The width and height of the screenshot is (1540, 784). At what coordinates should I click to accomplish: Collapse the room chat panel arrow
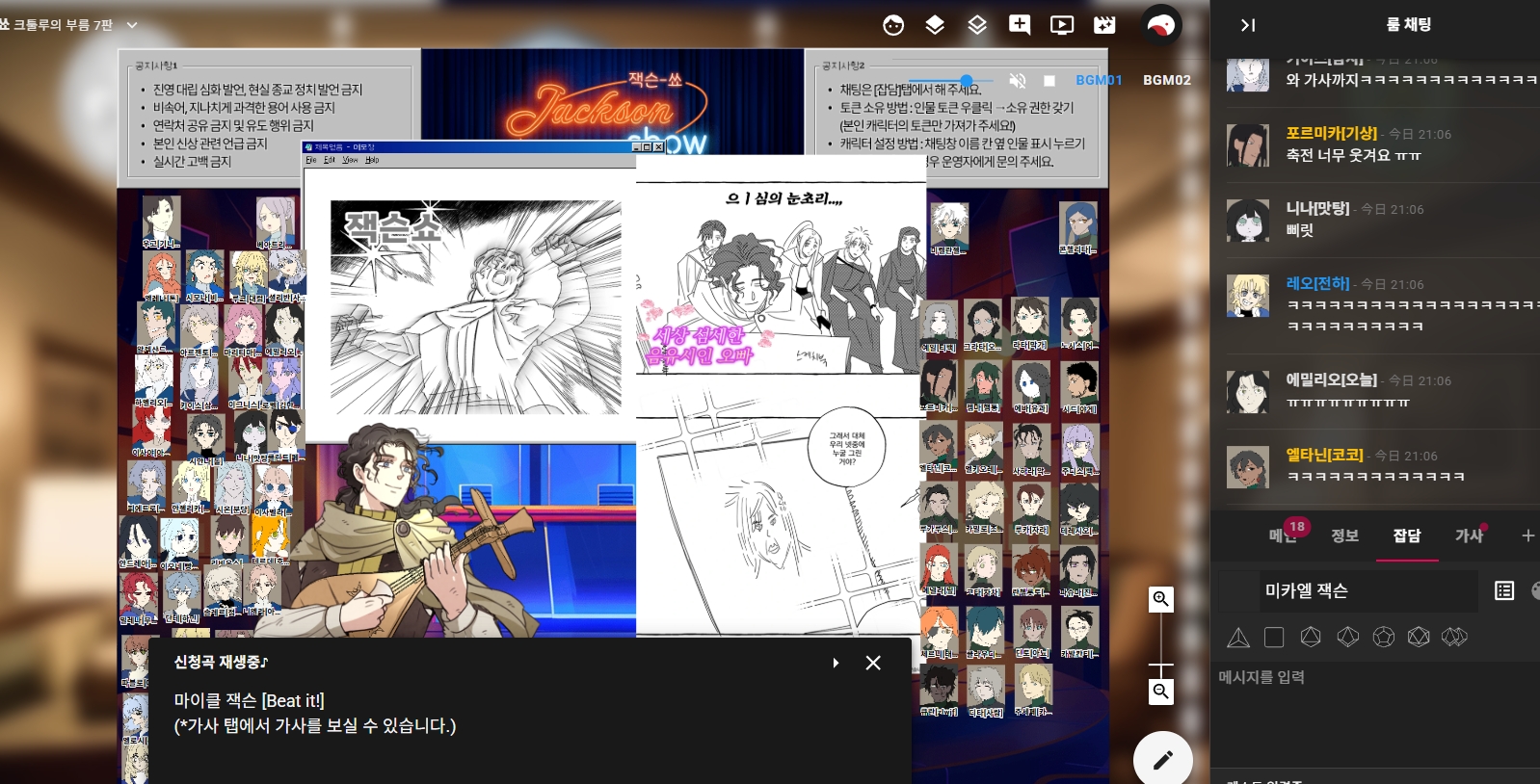(x=1248, y=25)
